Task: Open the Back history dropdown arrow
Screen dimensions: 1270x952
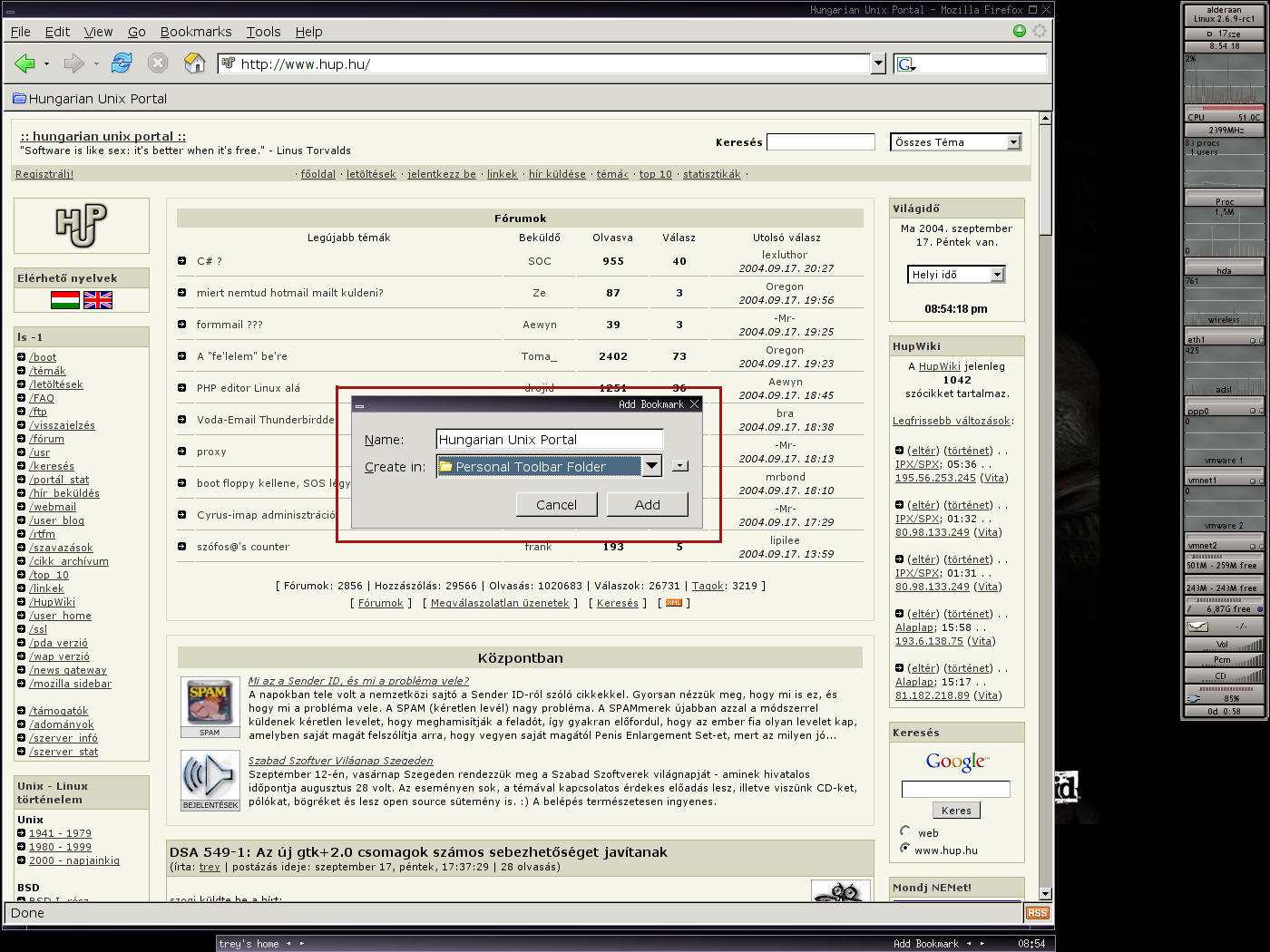Action: click(x=46, y=64)
